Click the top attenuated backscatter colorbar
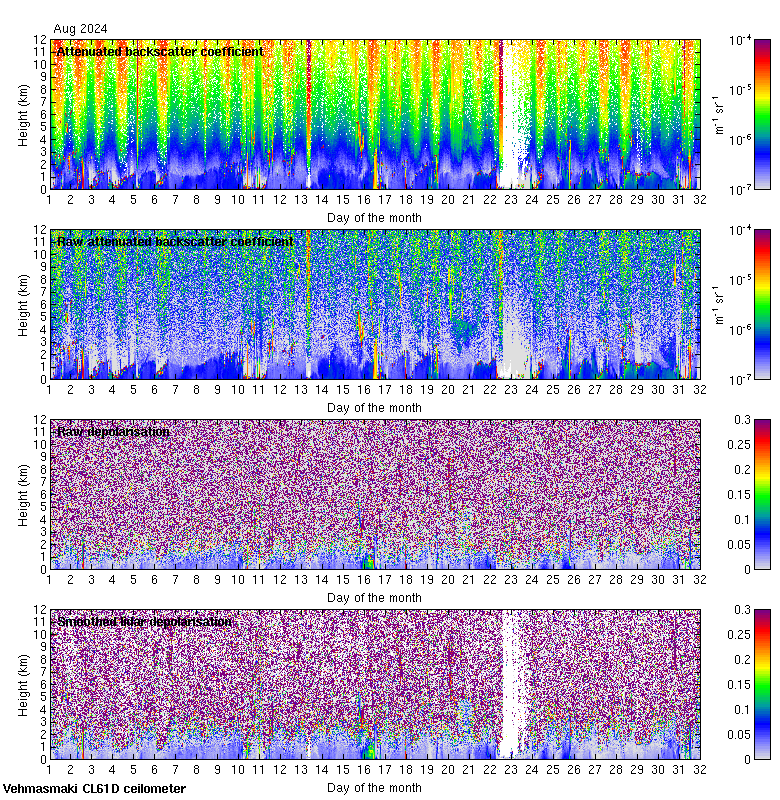The width and height of the screenshot is (780, 800). [735, 114]
